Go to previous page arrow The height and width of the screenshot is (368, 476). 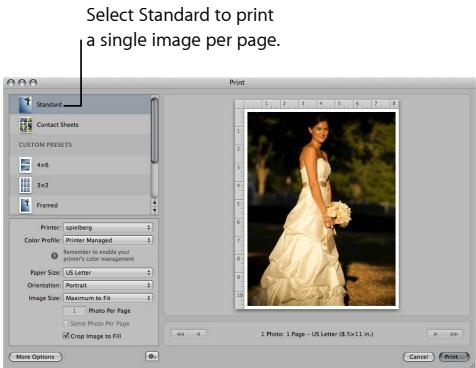coord(198,334)
